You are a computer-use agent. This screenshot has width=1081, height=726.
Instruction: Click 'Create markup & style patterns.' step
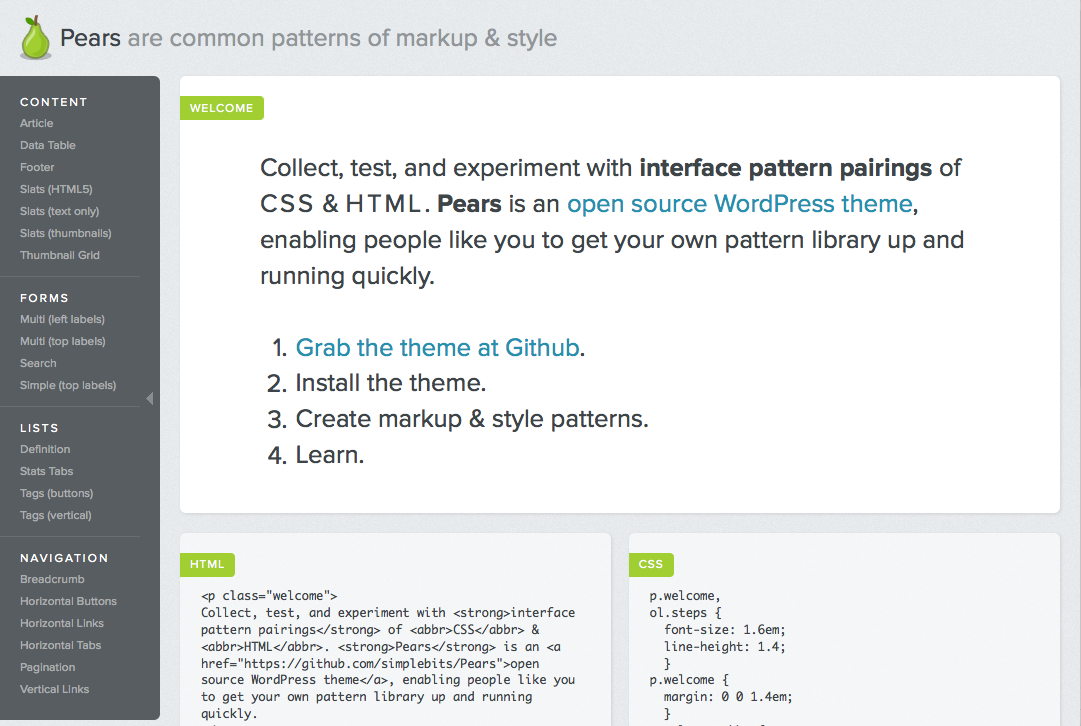click(472, 419)
